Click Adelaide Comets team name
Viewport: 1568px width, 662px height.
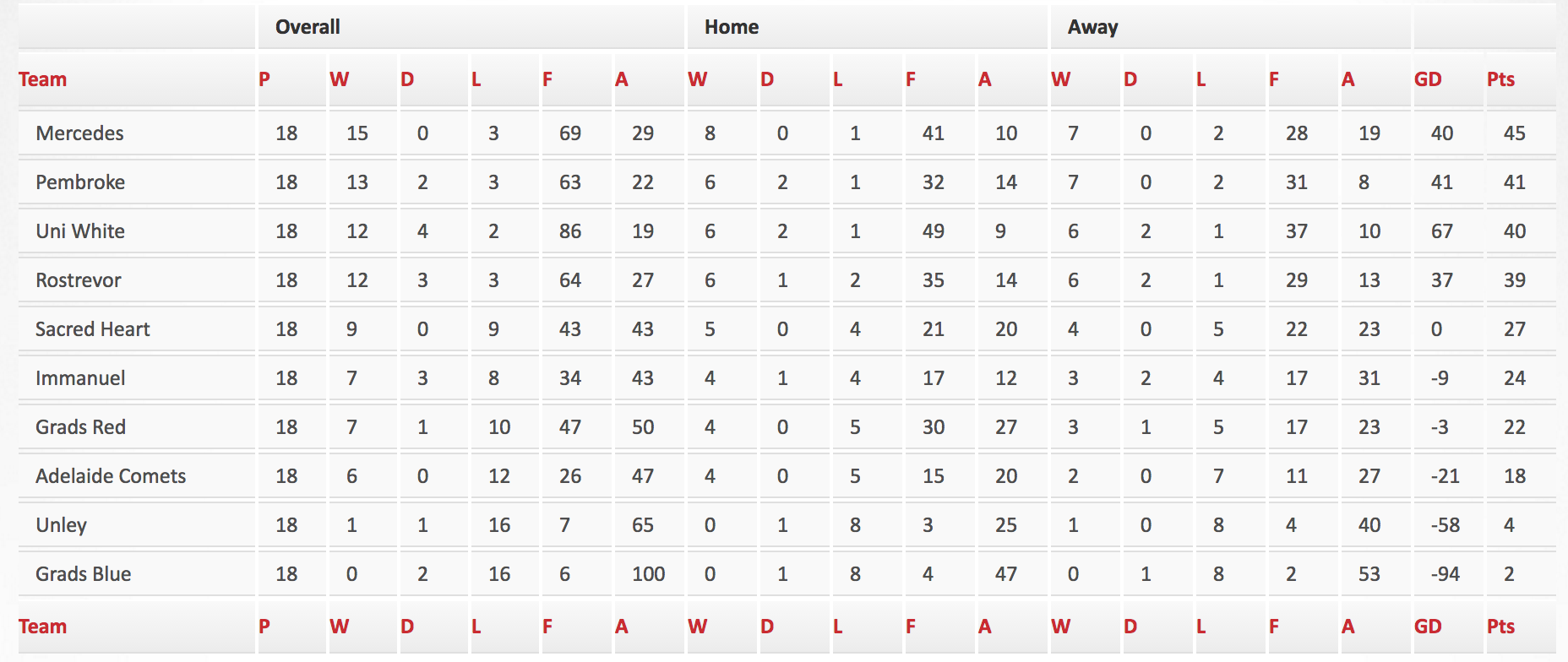tap(111, 476)
